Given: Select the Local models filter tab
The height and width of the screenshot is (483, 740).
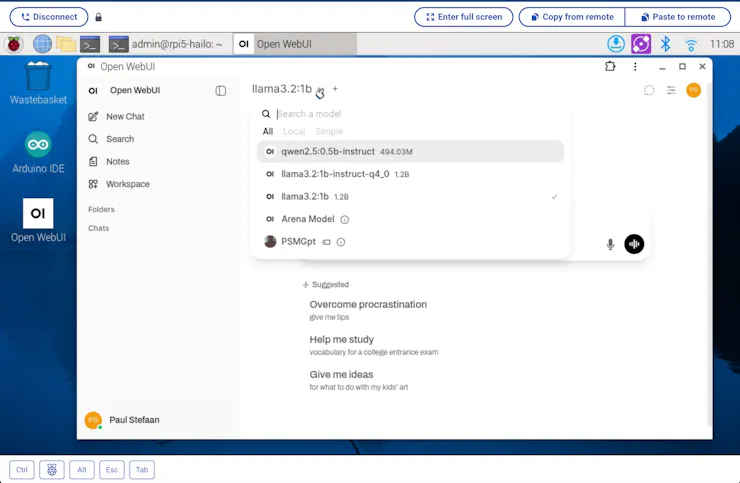Looking at the screenshot, I should 294,131.
